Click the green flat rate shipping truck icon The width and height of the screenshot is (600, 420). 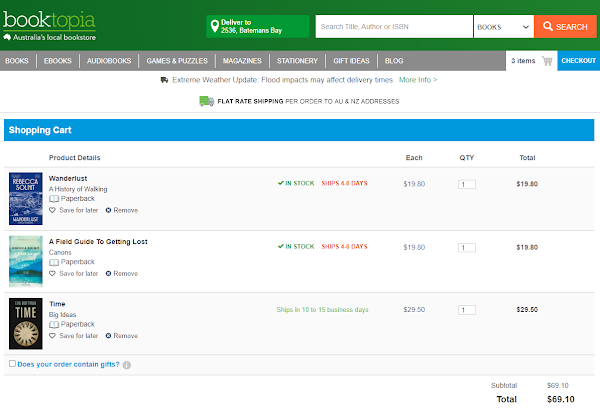click(x=207, y=101)
